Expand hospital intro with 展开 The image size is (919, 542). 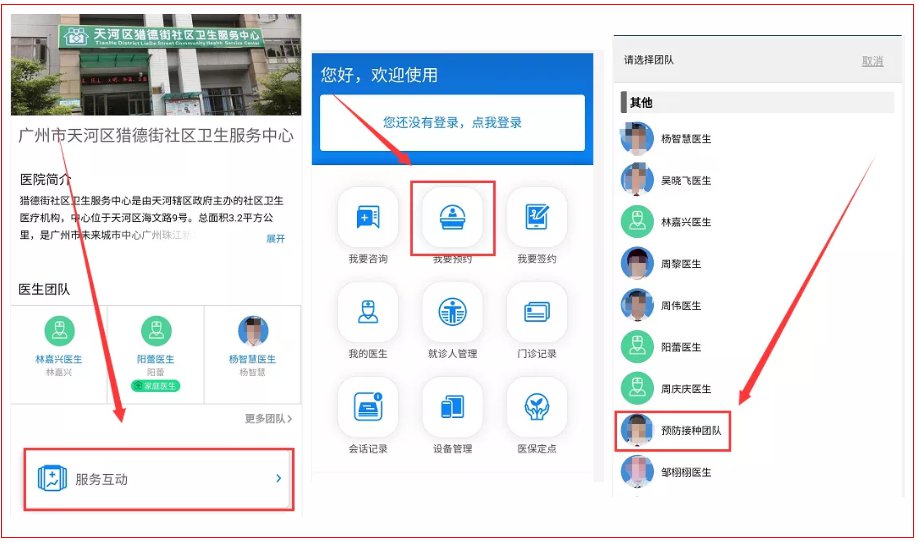pyautogui.click(x=275, y=239)
